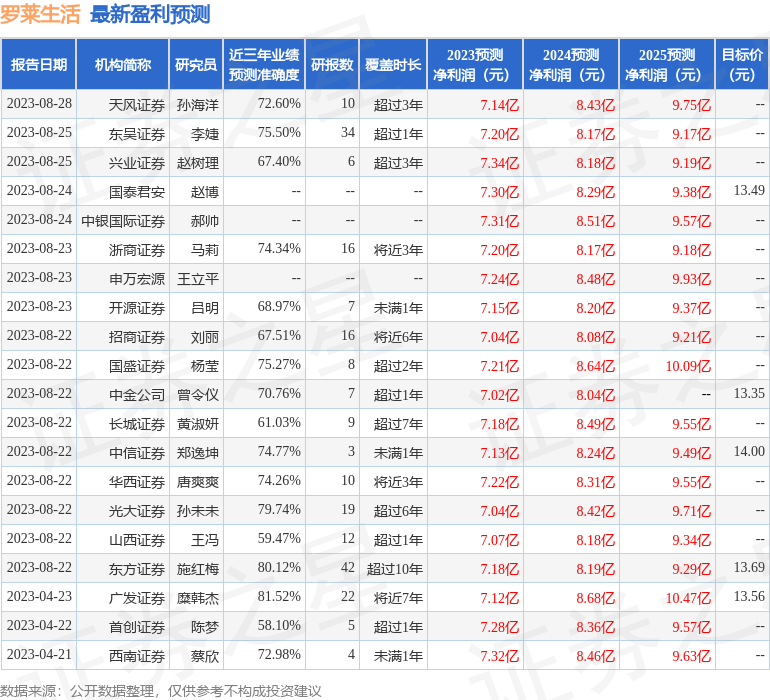
Task: Click researcher name 王立平
Action: (x=197, y=279)
